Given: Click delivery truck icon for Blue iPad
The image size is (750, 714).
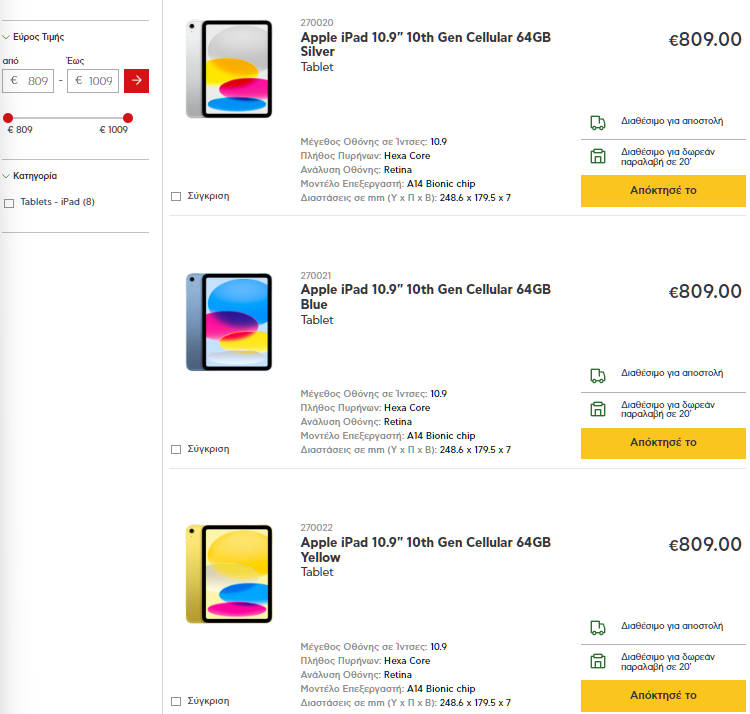Looking at the screenshot, I should [598, 376].
